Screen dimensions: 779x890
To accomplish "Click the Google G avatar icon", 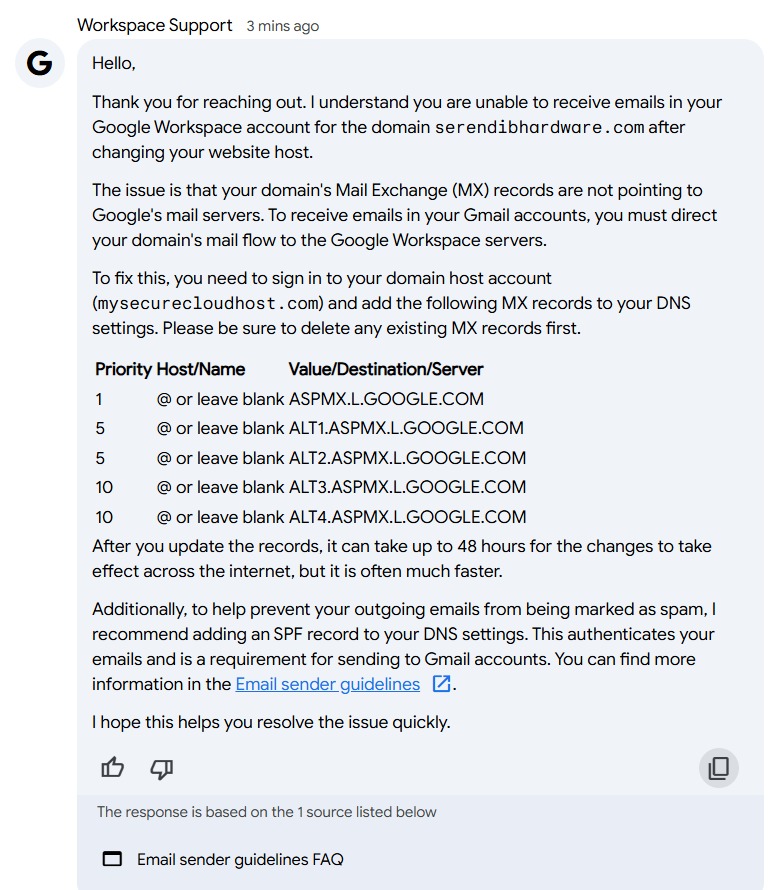I will [x=39, y=63].
